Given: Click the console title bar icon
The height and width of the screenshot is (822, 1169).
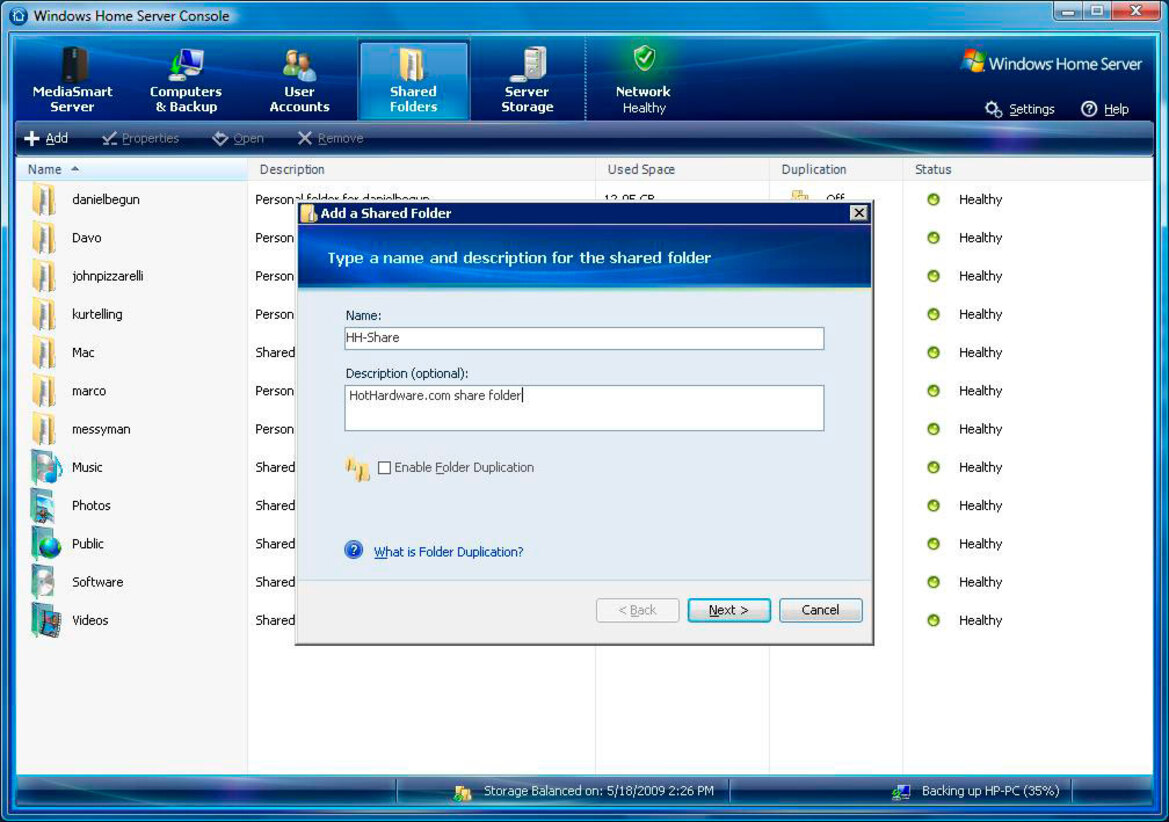Looking at the screenshot, I should [x=19, y=16].
